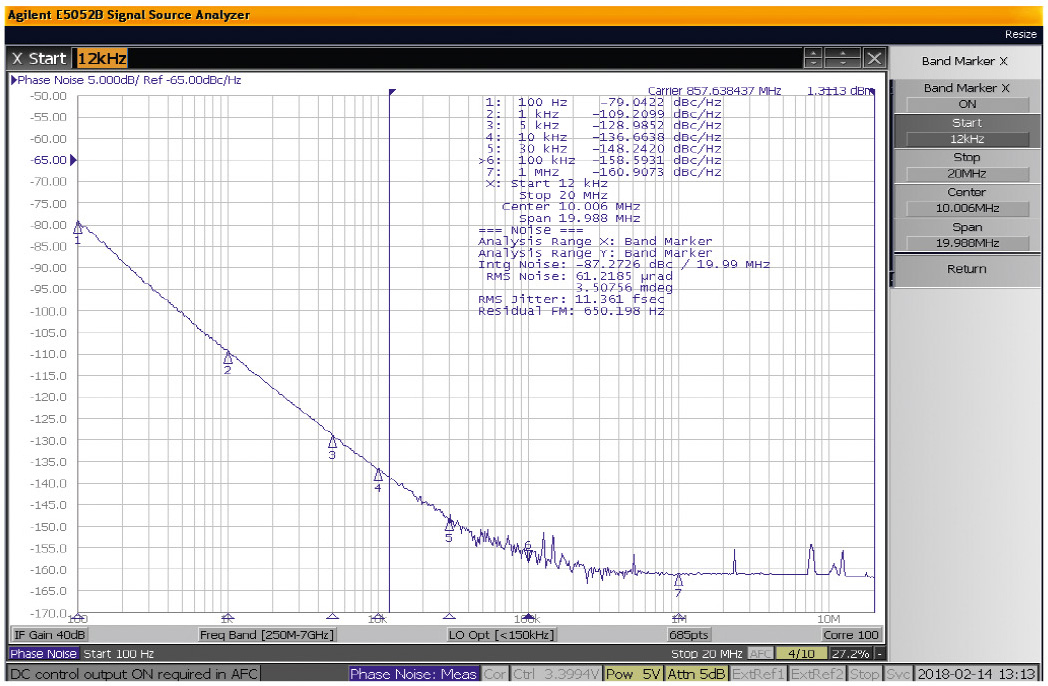Click the 27.2% progress indicator
This screenshot has width=1048, height=686.
851,654
